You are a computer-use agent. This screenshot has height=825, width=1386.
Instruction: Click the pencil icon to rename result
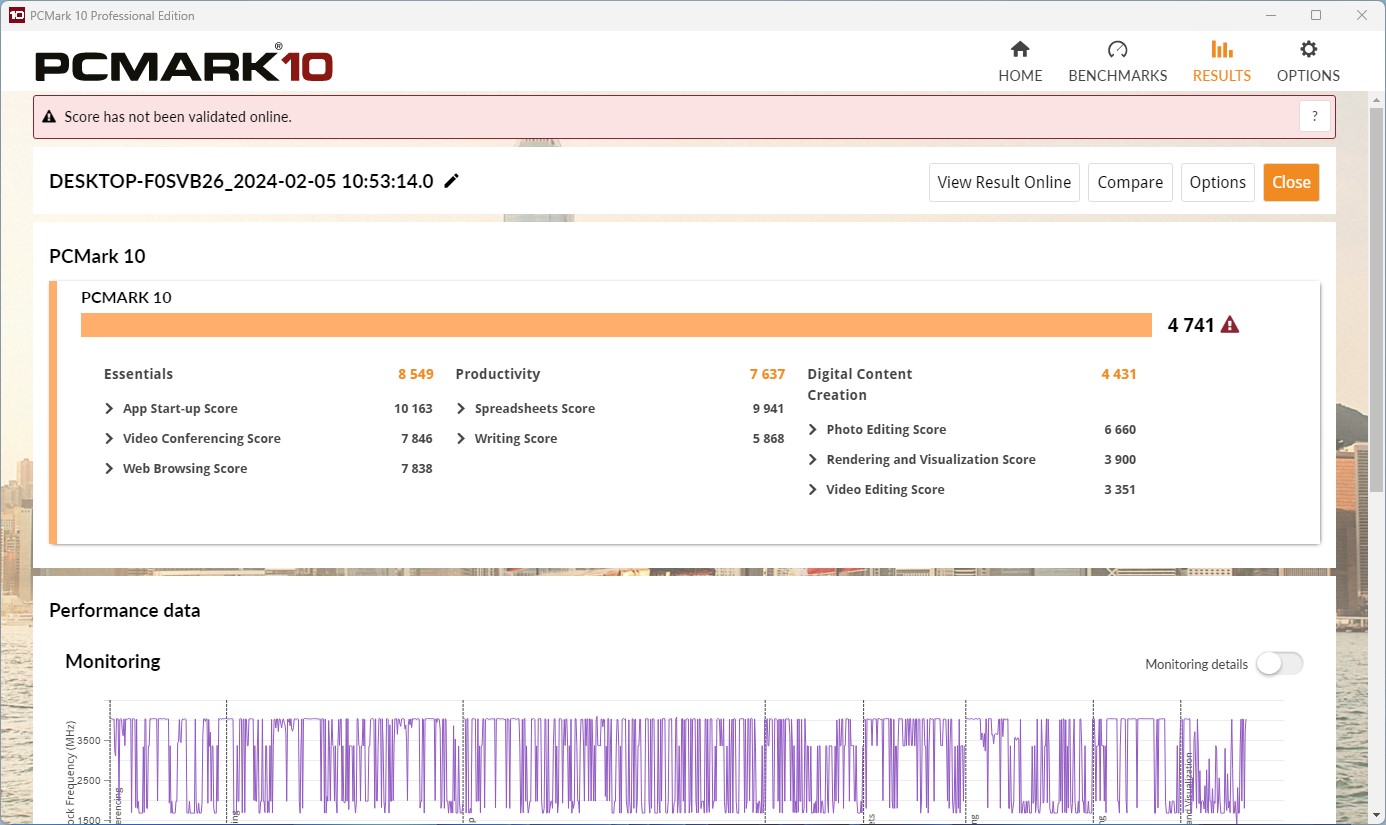452,181
